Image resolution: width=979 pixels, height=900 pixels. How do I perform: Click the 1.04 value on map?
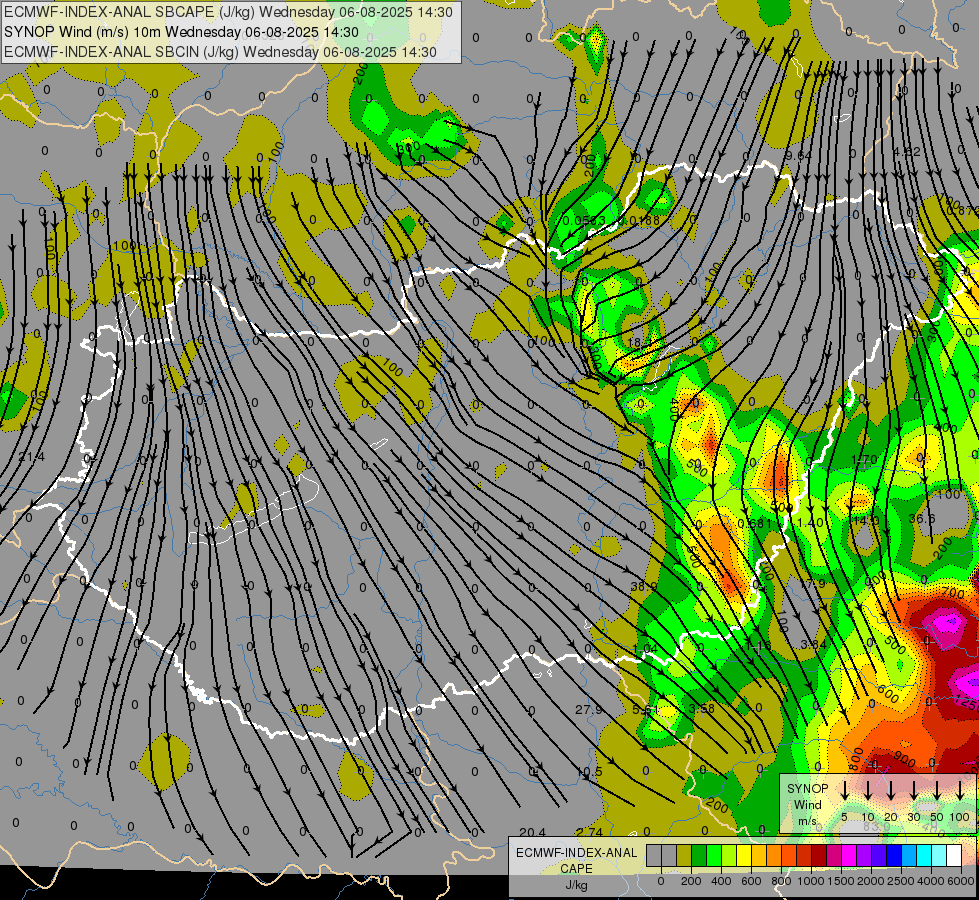tap(645, 649)
